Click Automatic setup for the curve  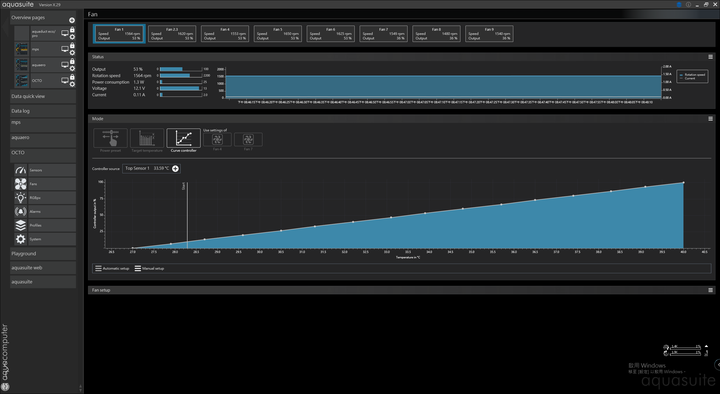tap(112, 268)
